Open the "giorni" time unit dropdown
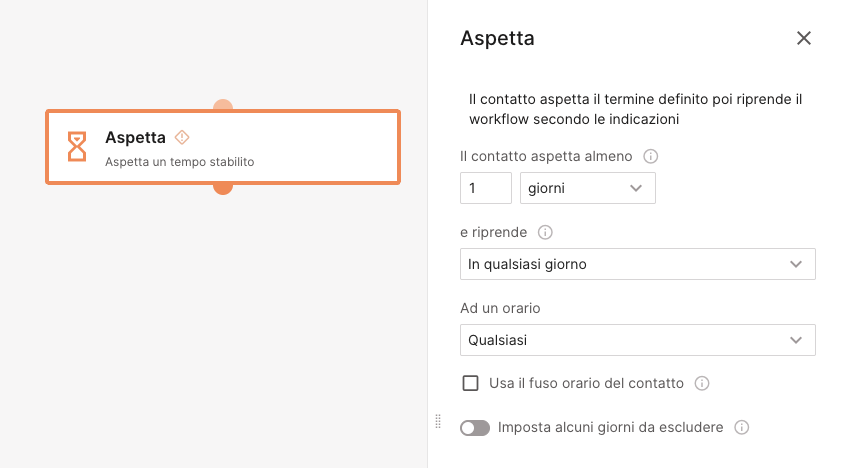This screenshot has height=468, width=844. coord(587,188)
